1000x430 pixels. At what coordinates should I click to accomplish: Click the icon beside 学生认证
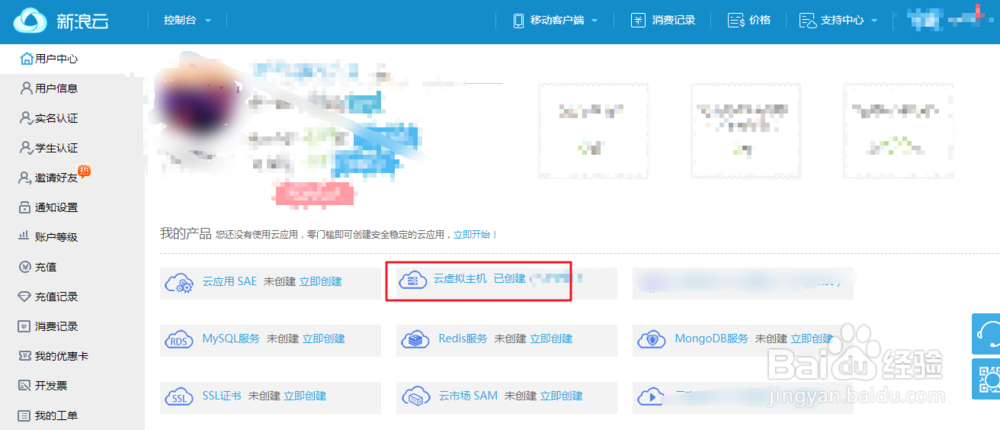[26, 148]
